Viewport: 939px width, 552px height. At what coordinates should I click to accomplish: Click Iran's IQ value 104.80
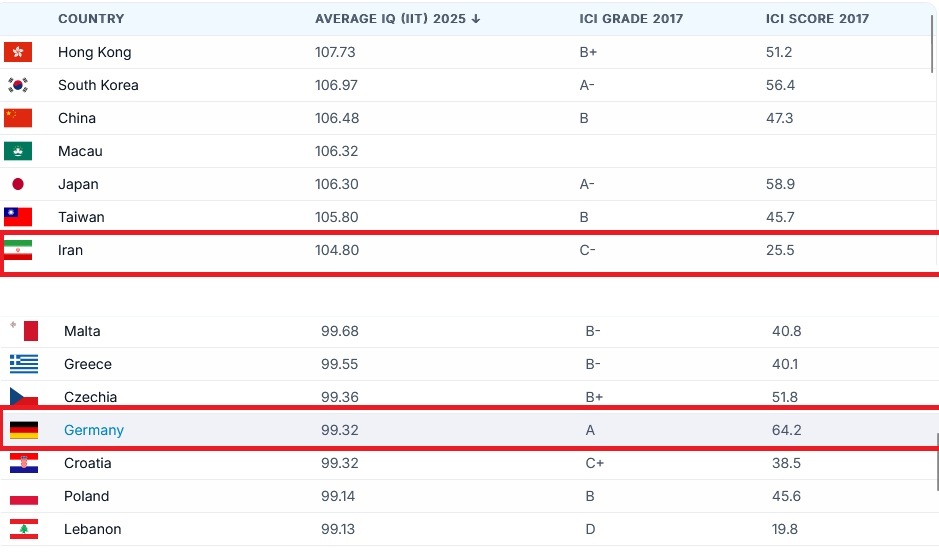(x=337, y=250)
